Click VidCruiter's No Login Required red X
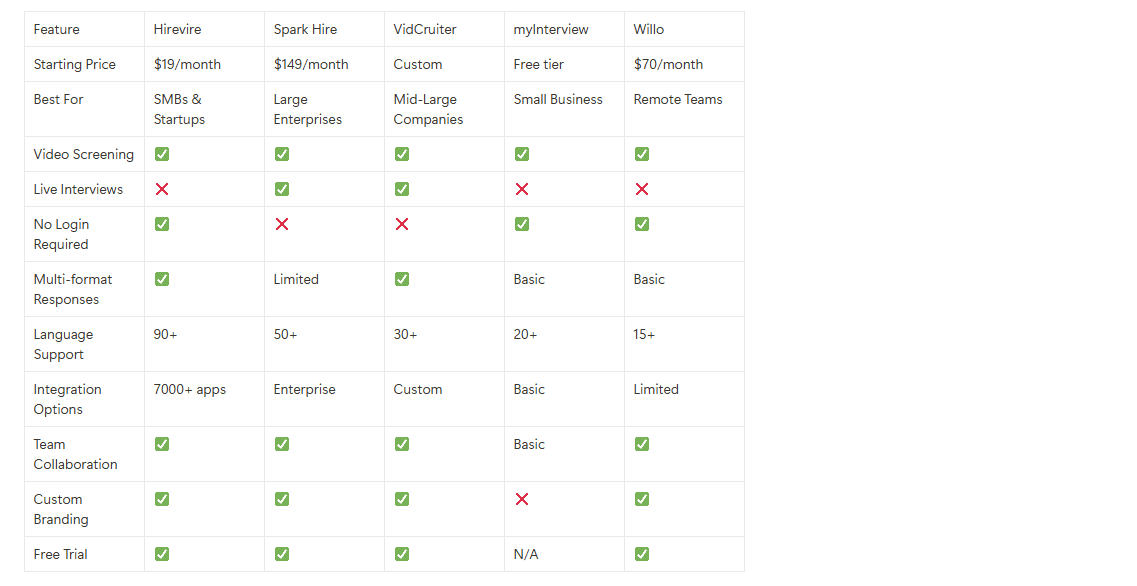Screen dimensions: 1137x586 (402, 224)
